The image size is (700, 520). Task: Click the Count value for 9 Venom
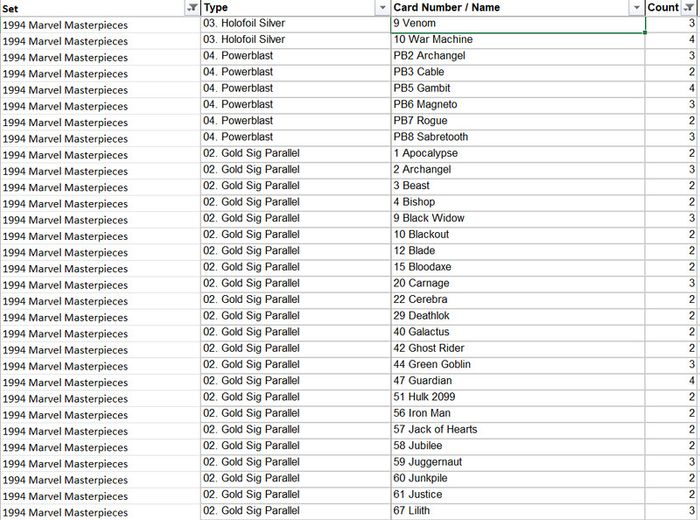coord(671,25)
